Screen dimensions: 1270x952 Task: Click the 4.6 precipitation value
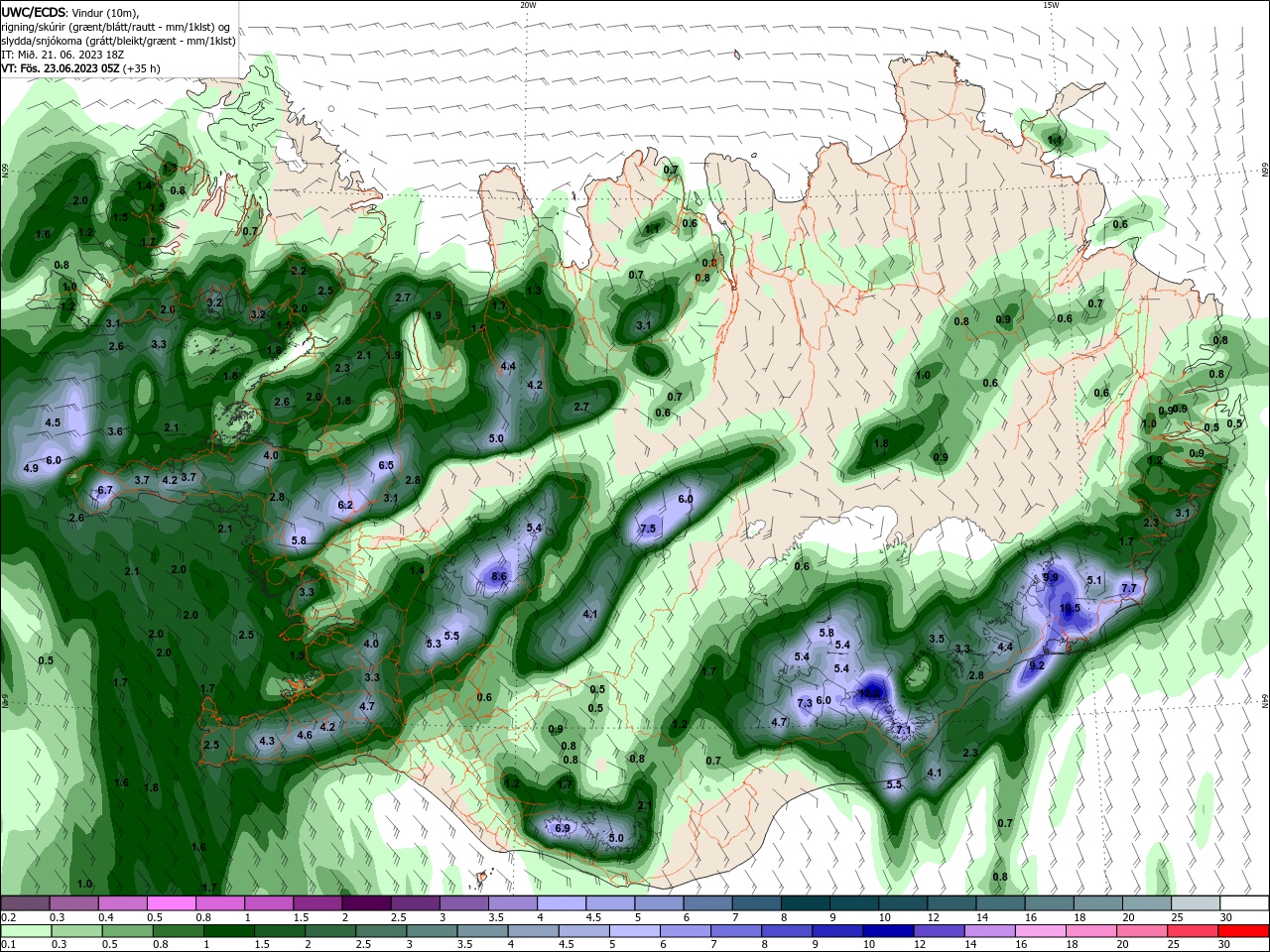[305, 735]
